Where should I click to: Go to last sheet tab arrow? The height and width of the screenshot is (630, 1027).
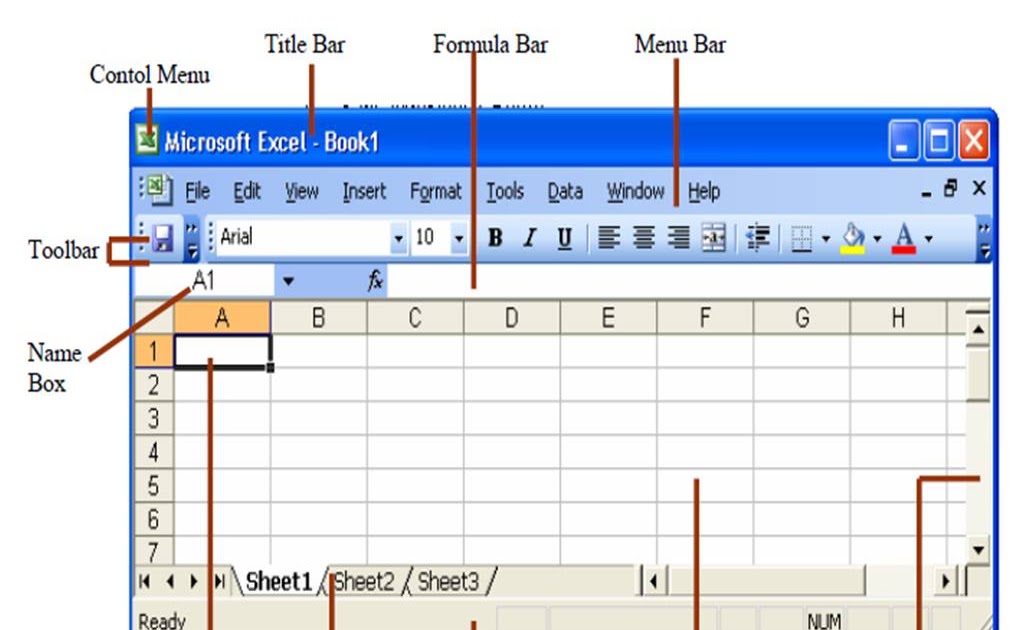[x=219, y=581]
